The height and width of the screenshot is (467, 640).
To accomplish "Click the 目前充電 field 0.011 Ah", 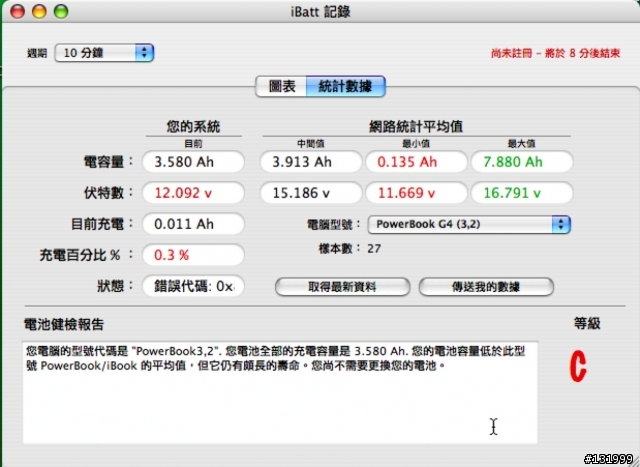I will (x=193, y=224).
